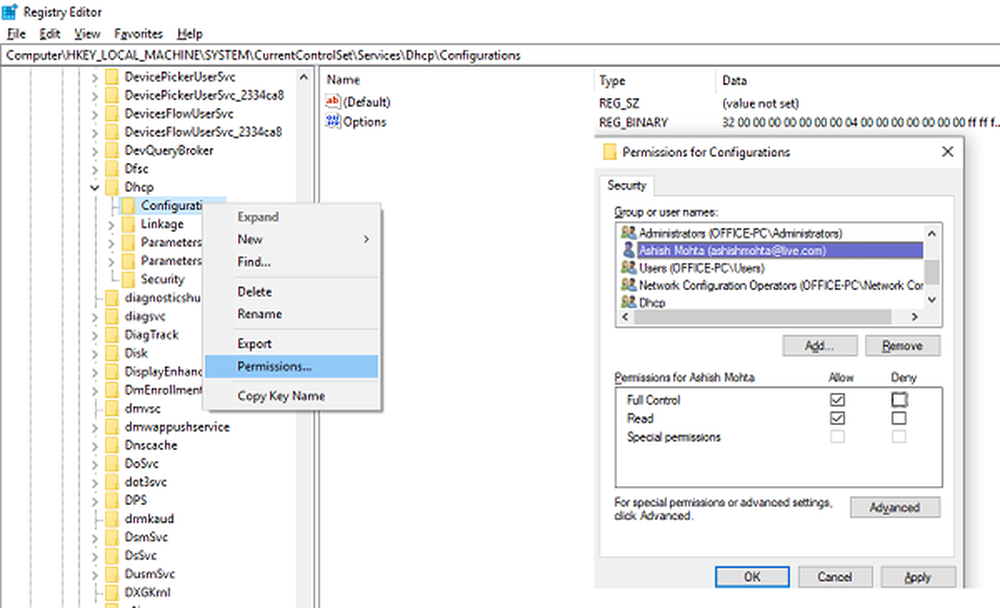Viewport: 1000px width, 608px height.
Task: Expand the DevicePickerUserSvc tree node
Action: point(95,77)
